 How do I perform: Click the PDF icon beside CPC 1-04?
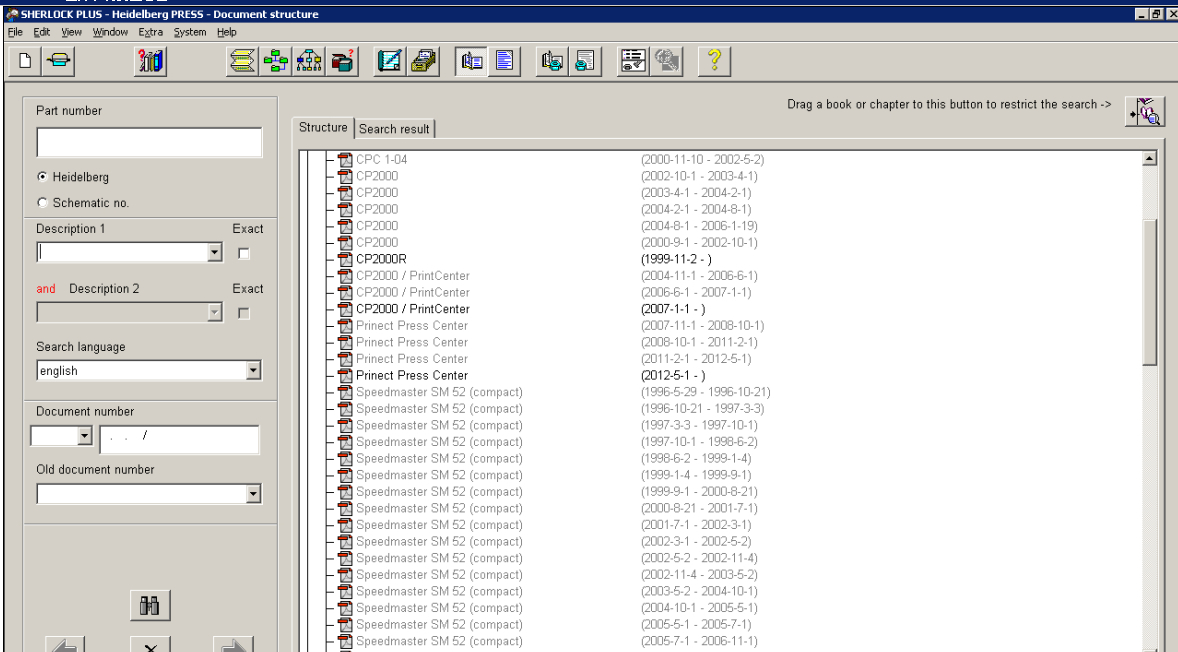[345, 159]
